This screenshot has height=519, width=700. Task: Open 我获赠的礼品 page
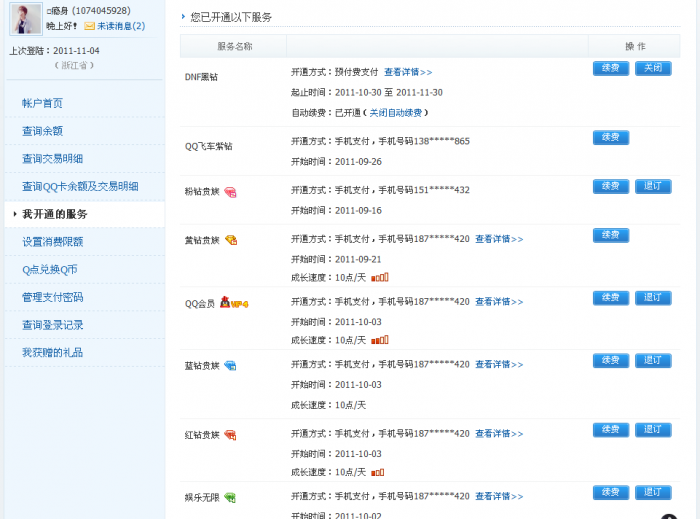tap(53, 353)
